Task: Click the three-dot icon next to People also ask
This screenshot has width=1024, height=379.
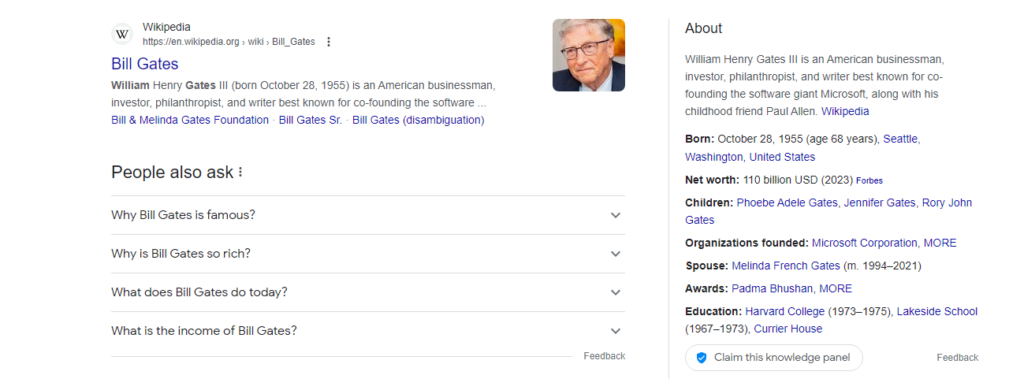Action: point(240,173)
